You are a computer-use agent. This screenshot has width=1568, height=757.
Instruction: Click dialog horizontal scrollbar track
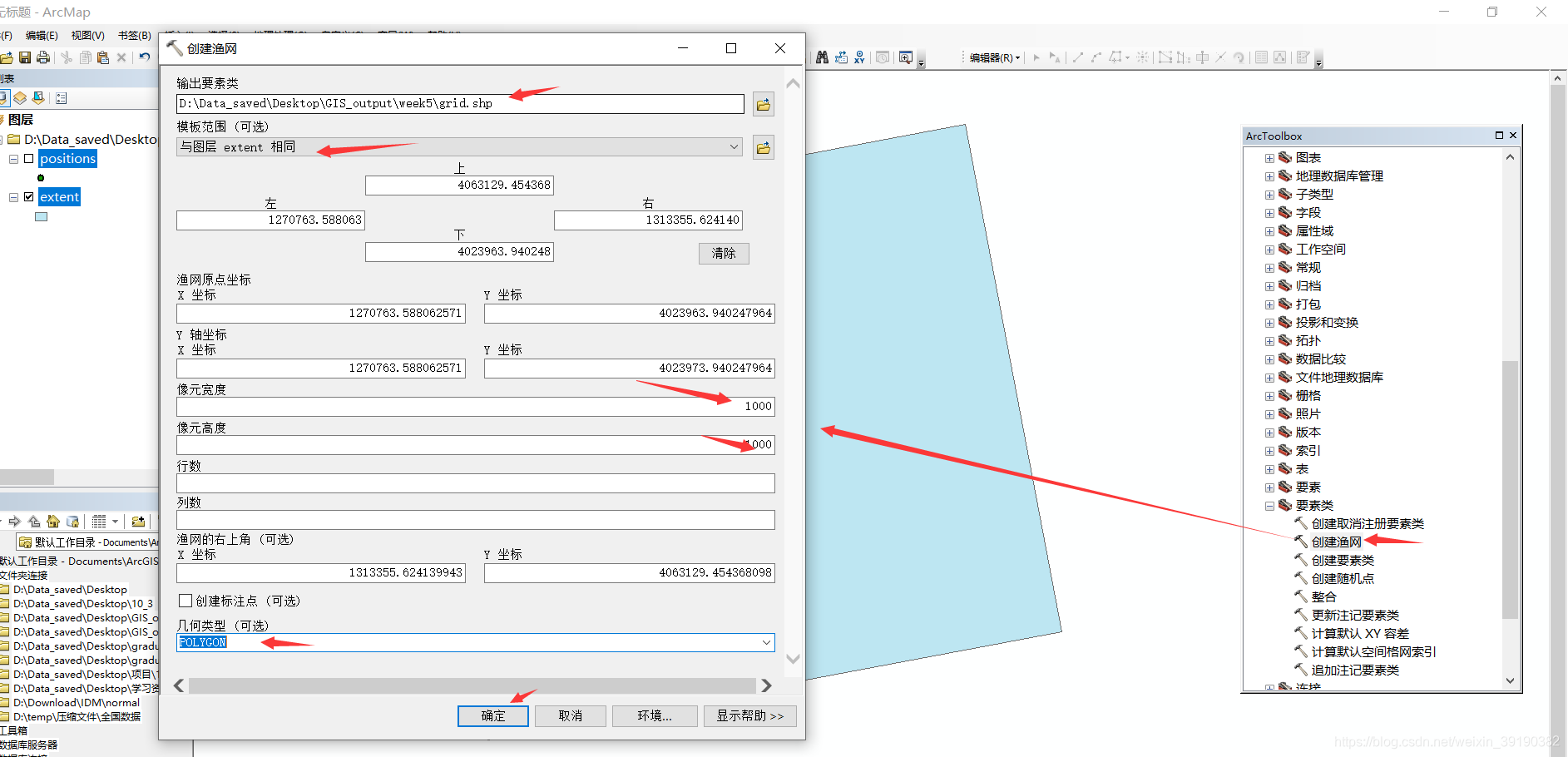pos(472,685)
